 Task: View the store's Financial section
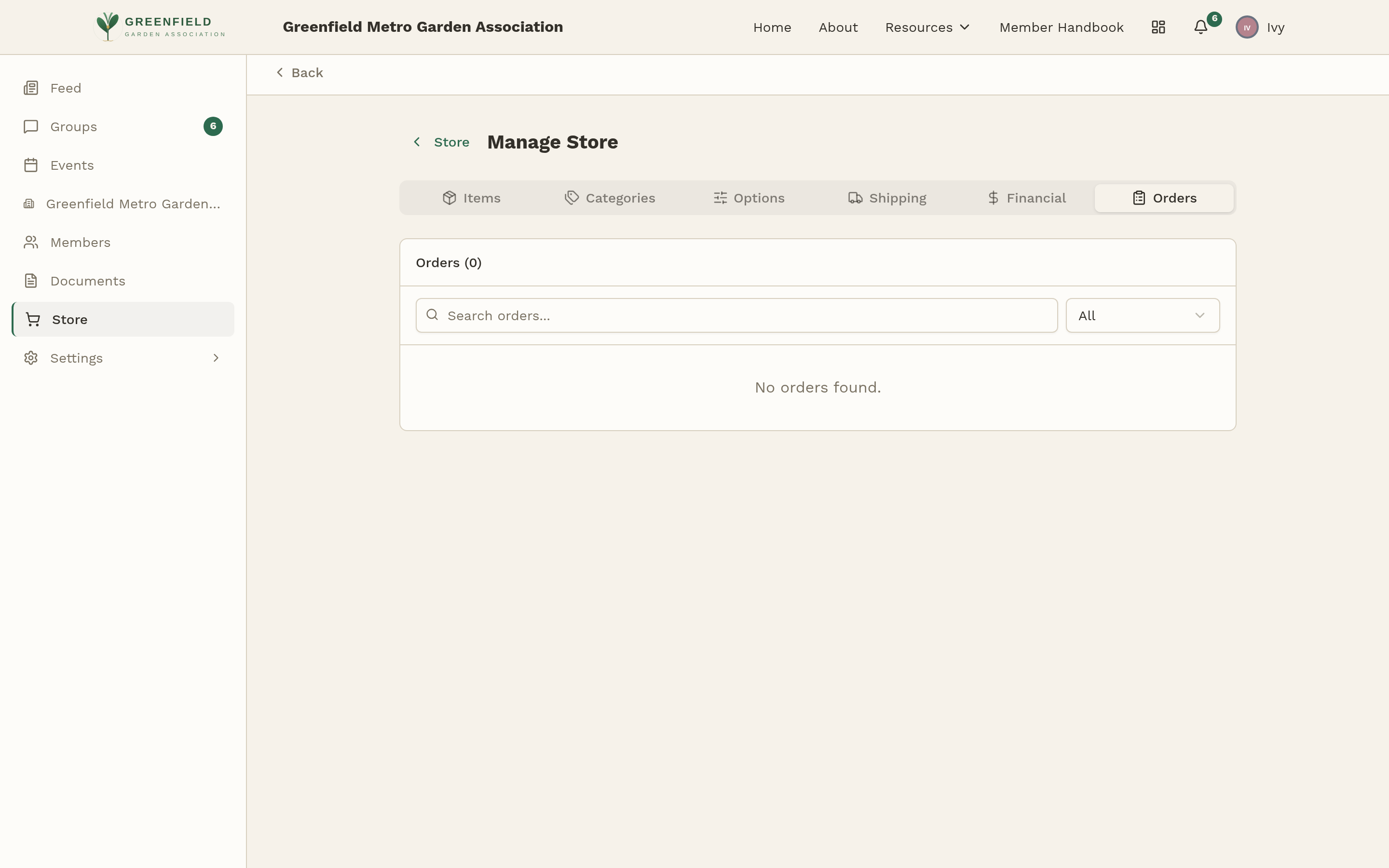[x=1026, y=198]
